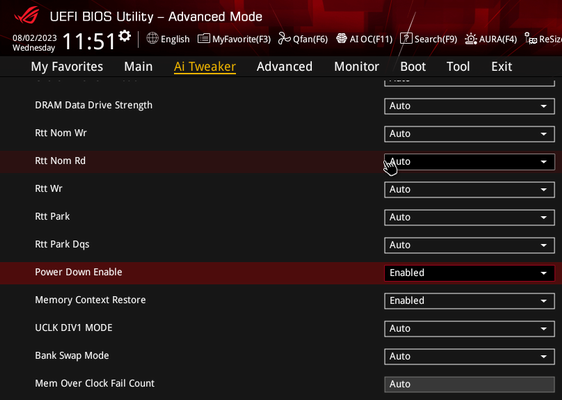Click the AI OC chip icon

click(x=342, y=38)
